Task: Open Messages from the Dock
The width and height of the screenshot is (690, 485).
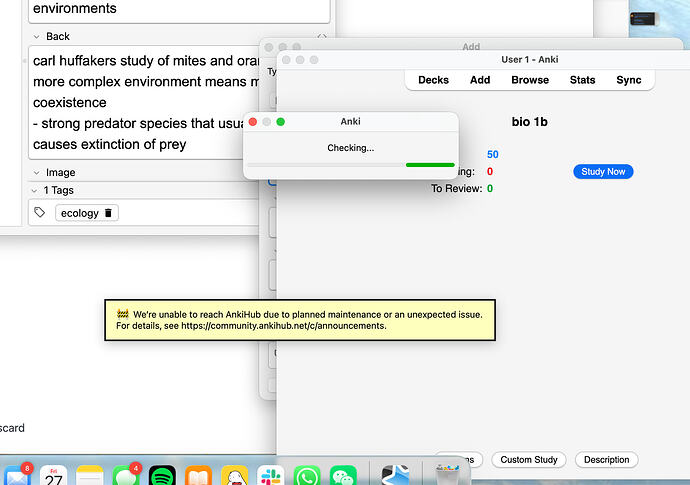Action: 126,476
